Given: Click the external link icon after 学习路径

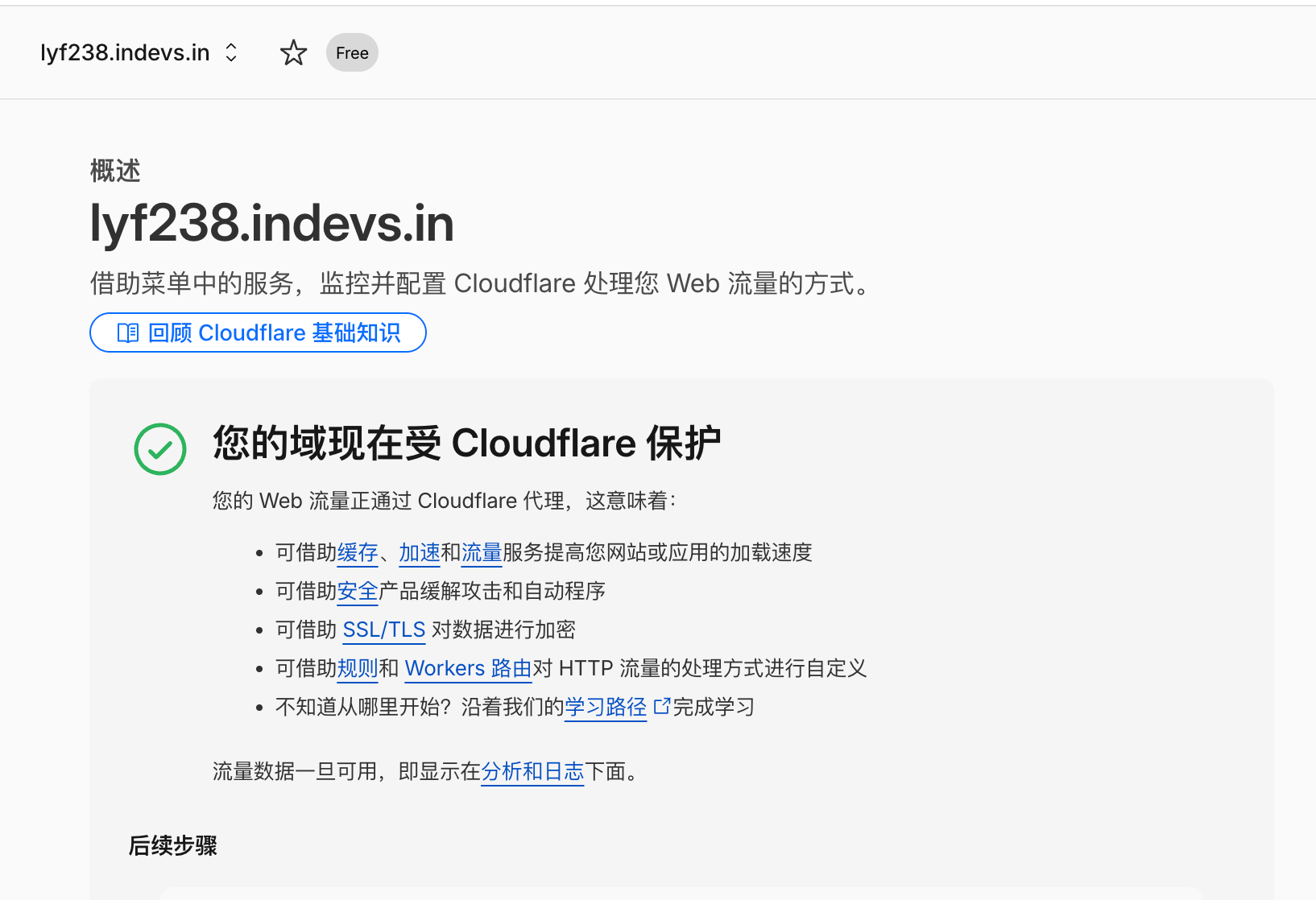Looking at the screenshot, I should click(661, 707).
